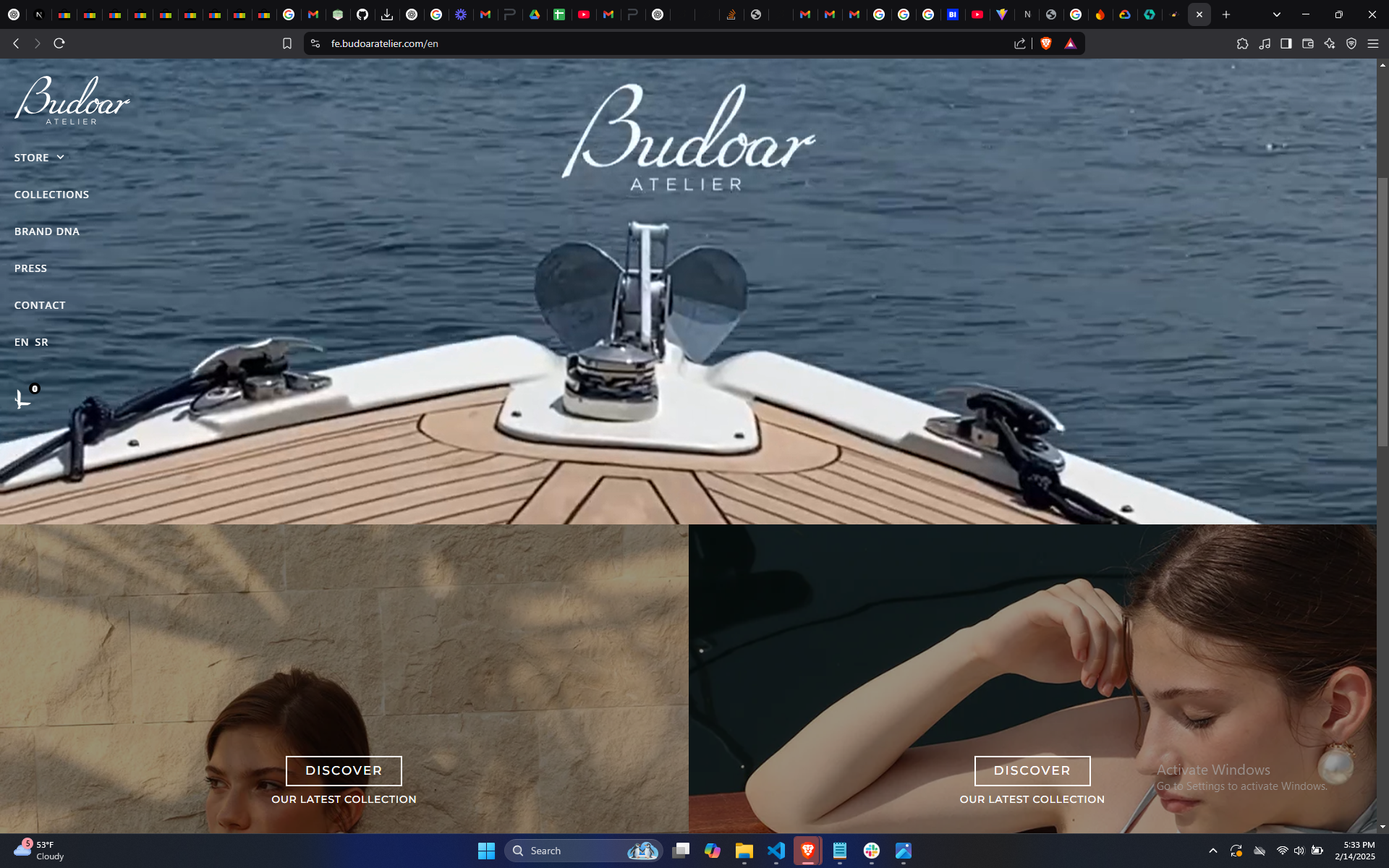Click the Brave browser taskbar icon

click(x=808, y=851)
